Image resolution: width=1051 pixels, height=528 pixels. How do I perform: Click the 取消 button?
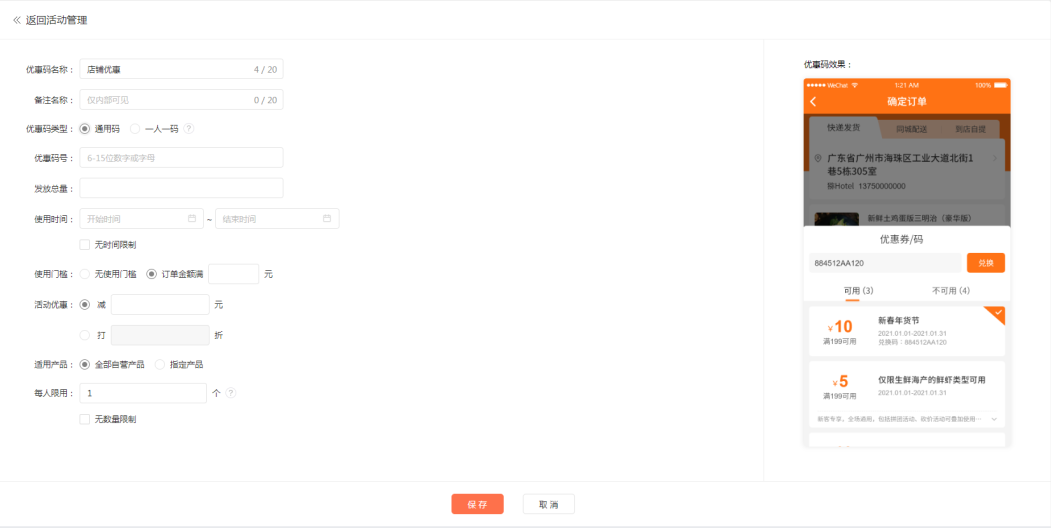tap(548, 504)
